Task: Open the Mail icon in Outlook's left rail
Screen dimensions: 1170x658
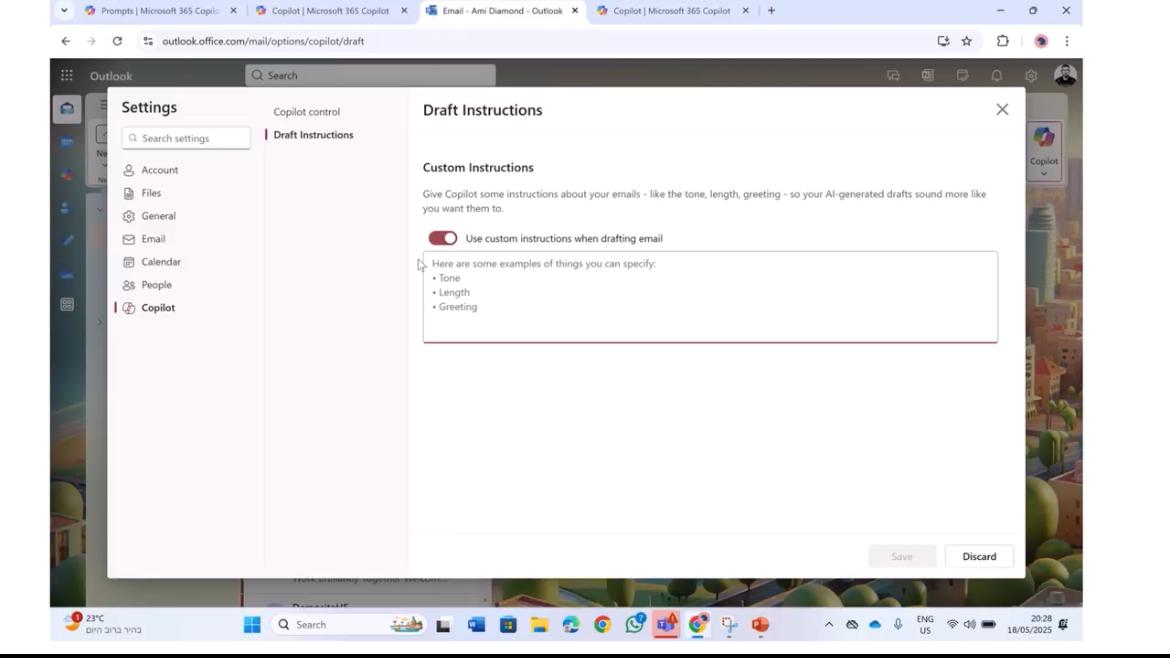Action: [67, 109]
